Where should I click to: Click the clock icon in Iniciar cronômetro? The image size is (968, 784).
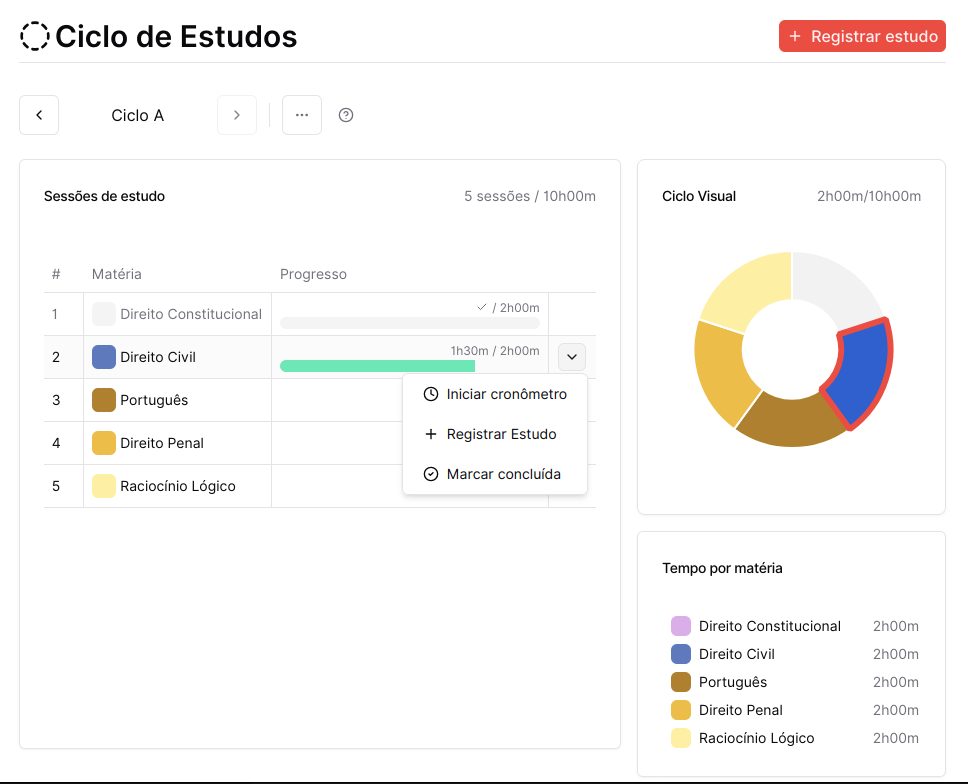431,394
